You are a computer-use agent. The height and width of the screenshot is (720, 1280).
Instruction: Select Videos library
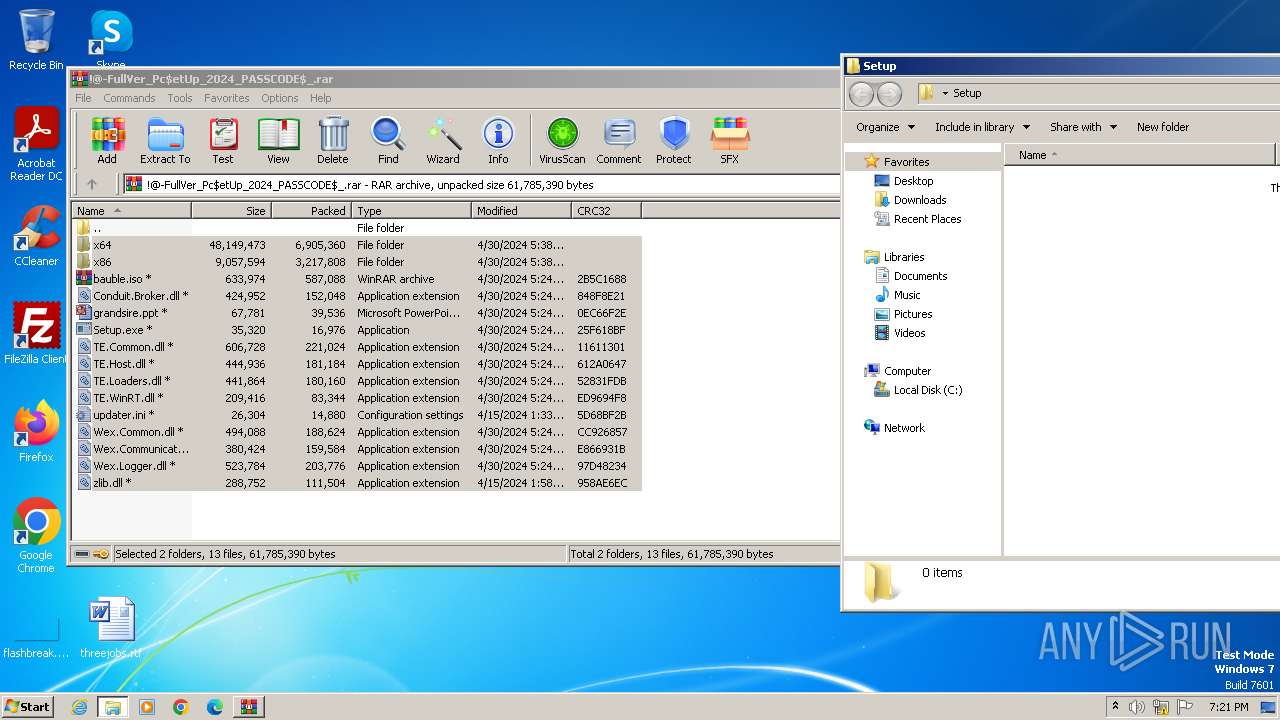909,333
